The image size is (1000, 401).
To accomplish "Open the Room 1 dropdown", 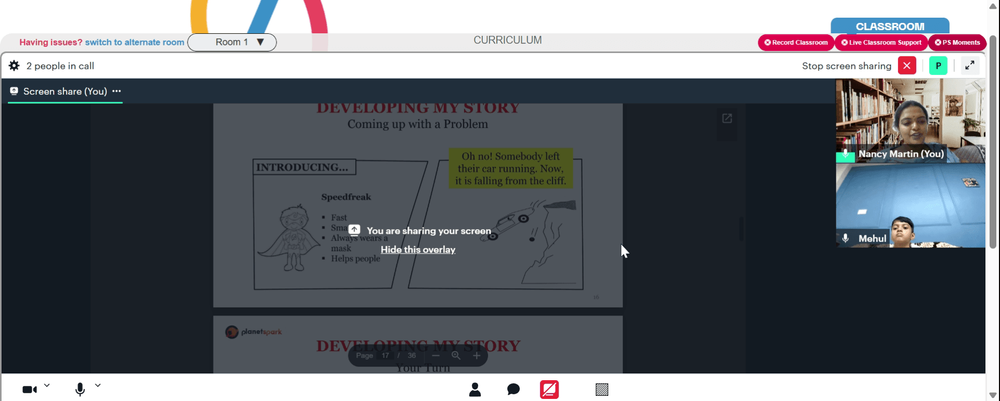I will coord(232,42).
